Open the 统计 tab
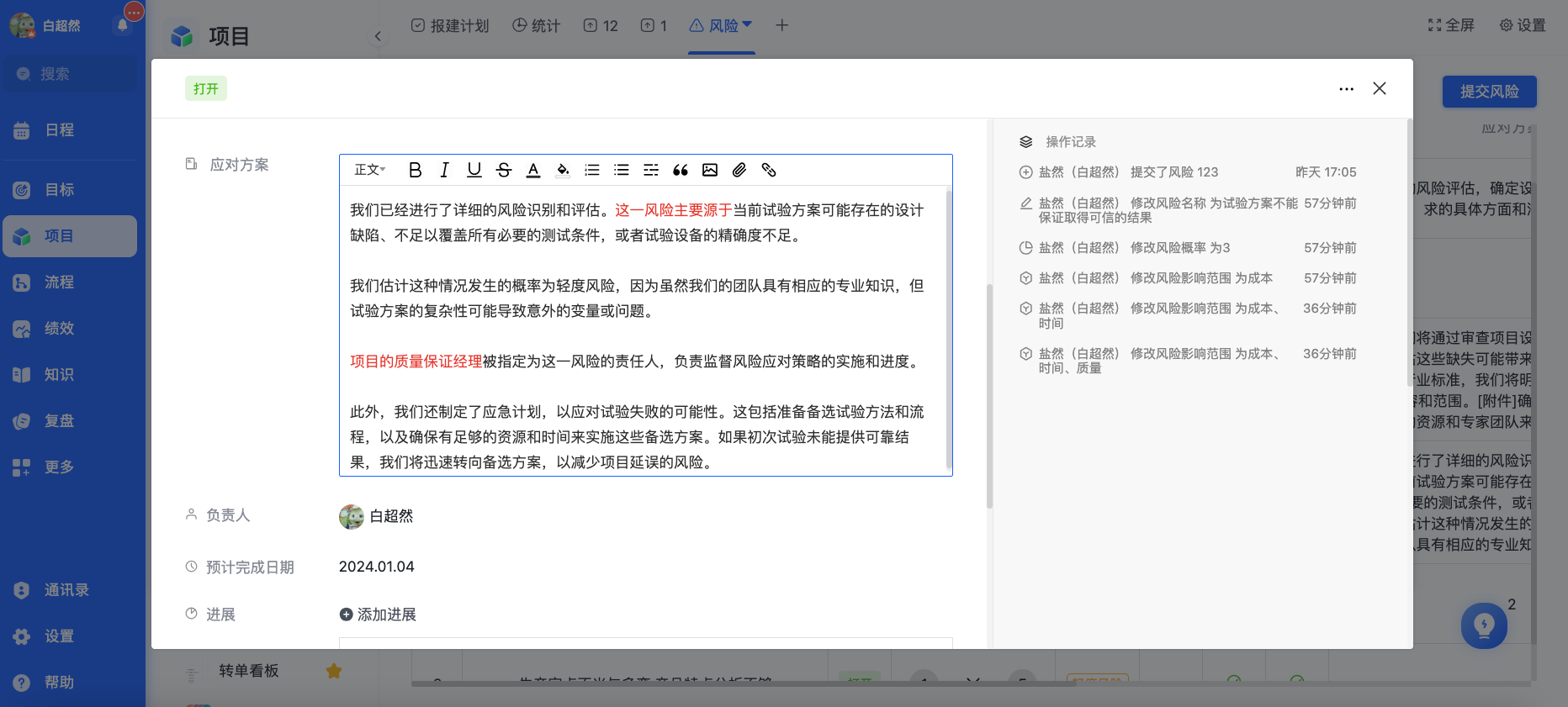 pyautogui.click(x=537, y=26)
